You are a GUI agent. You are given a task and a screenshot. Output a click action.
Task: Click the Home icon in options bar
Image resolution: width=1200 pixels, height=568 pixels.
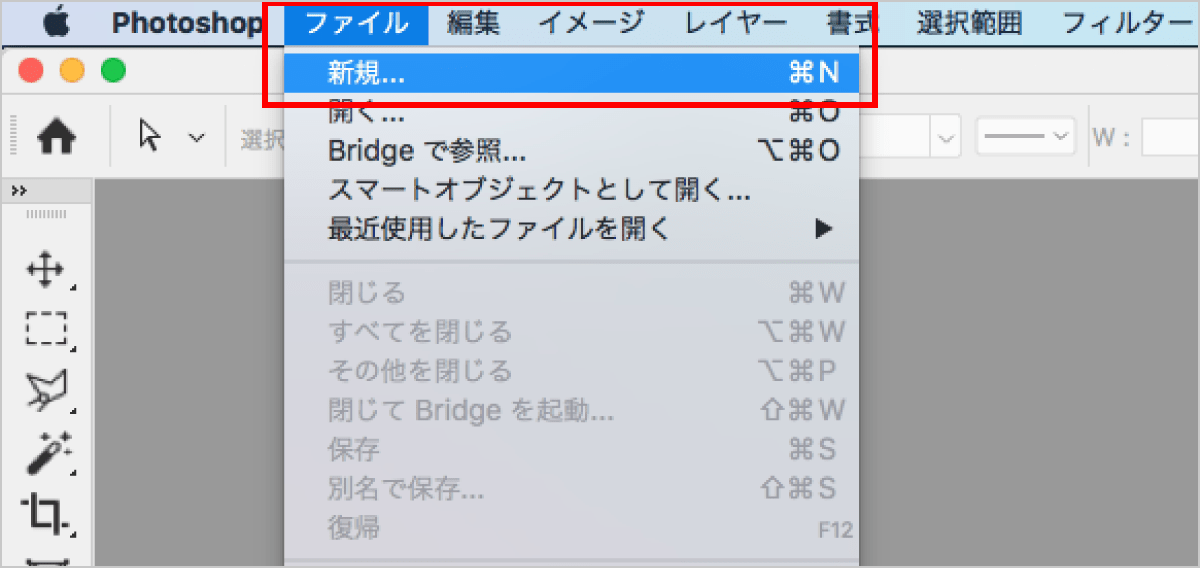pos(58,138)
